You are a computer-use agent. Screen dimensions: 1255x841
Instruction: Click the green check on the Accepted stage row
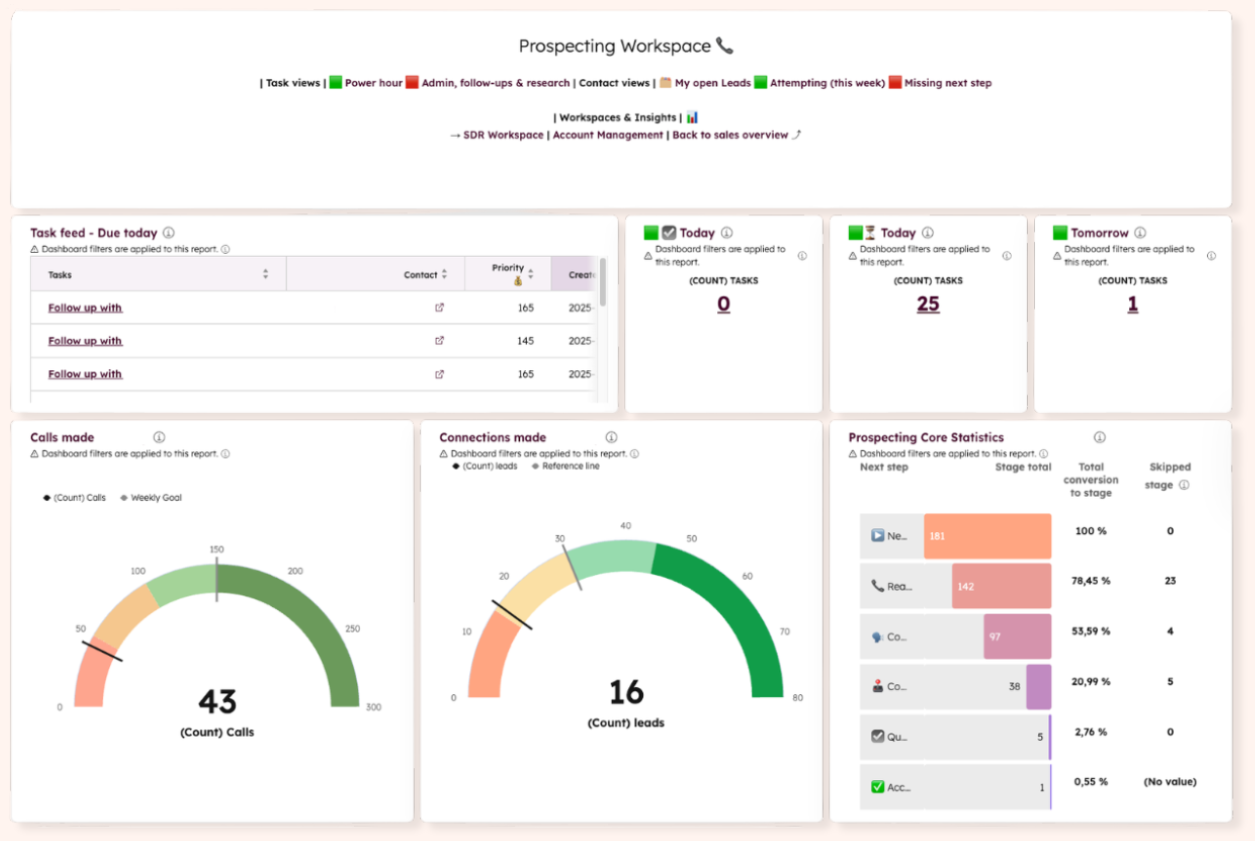point(876,787)
